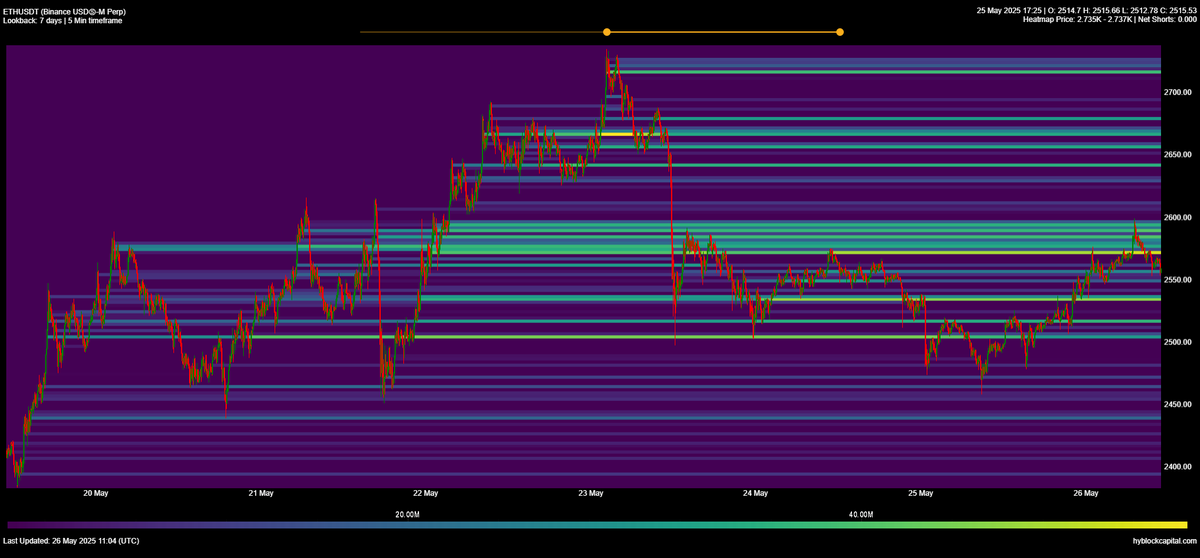
Task: Click the 2450.00 price axis label
Action: tap(1178, 405)
